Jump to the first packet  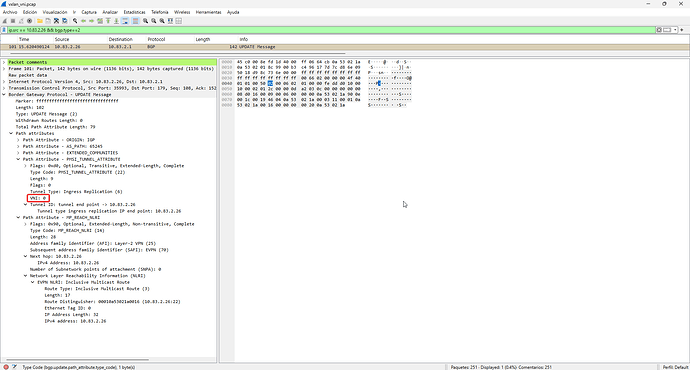pyautogui.click(x=108, y=21)
